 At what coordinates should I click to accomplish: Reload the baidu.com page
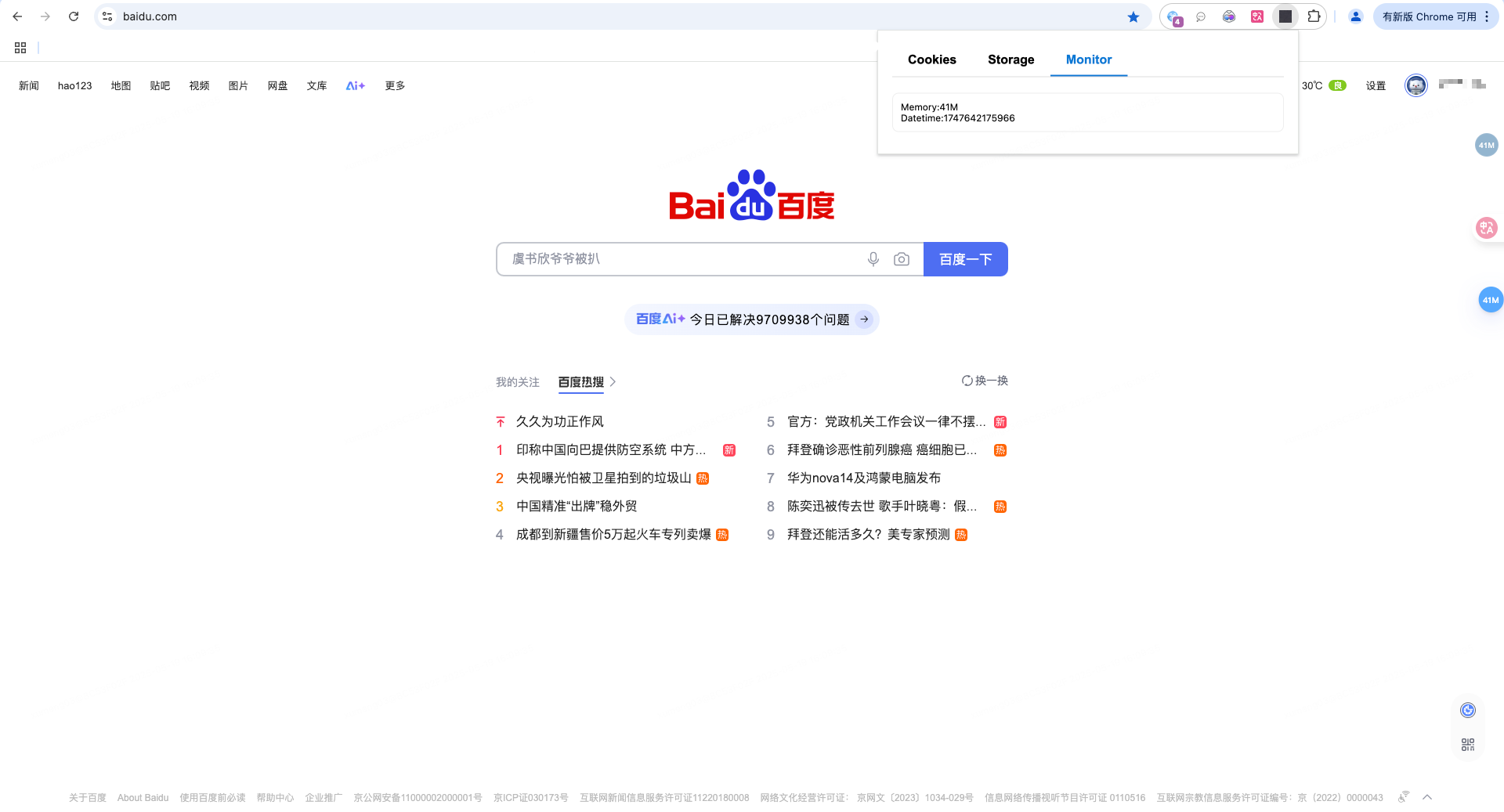pos(74,16)
